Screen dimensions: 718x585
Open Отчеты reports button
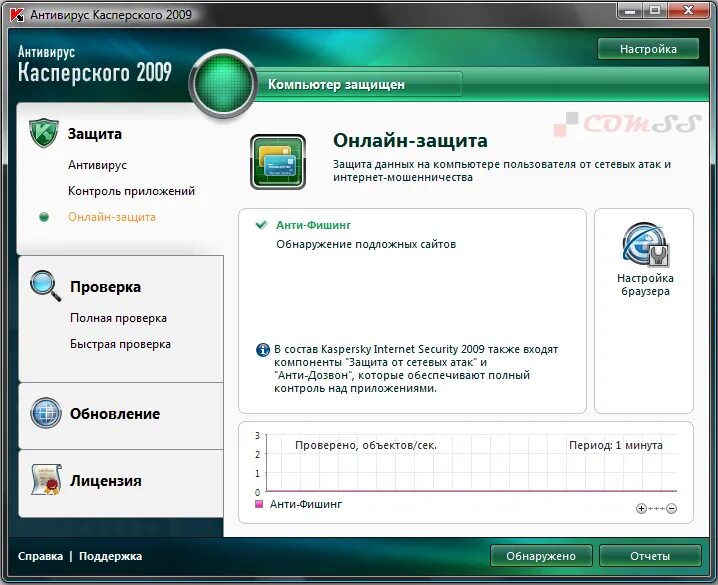(x=650, y=556)
